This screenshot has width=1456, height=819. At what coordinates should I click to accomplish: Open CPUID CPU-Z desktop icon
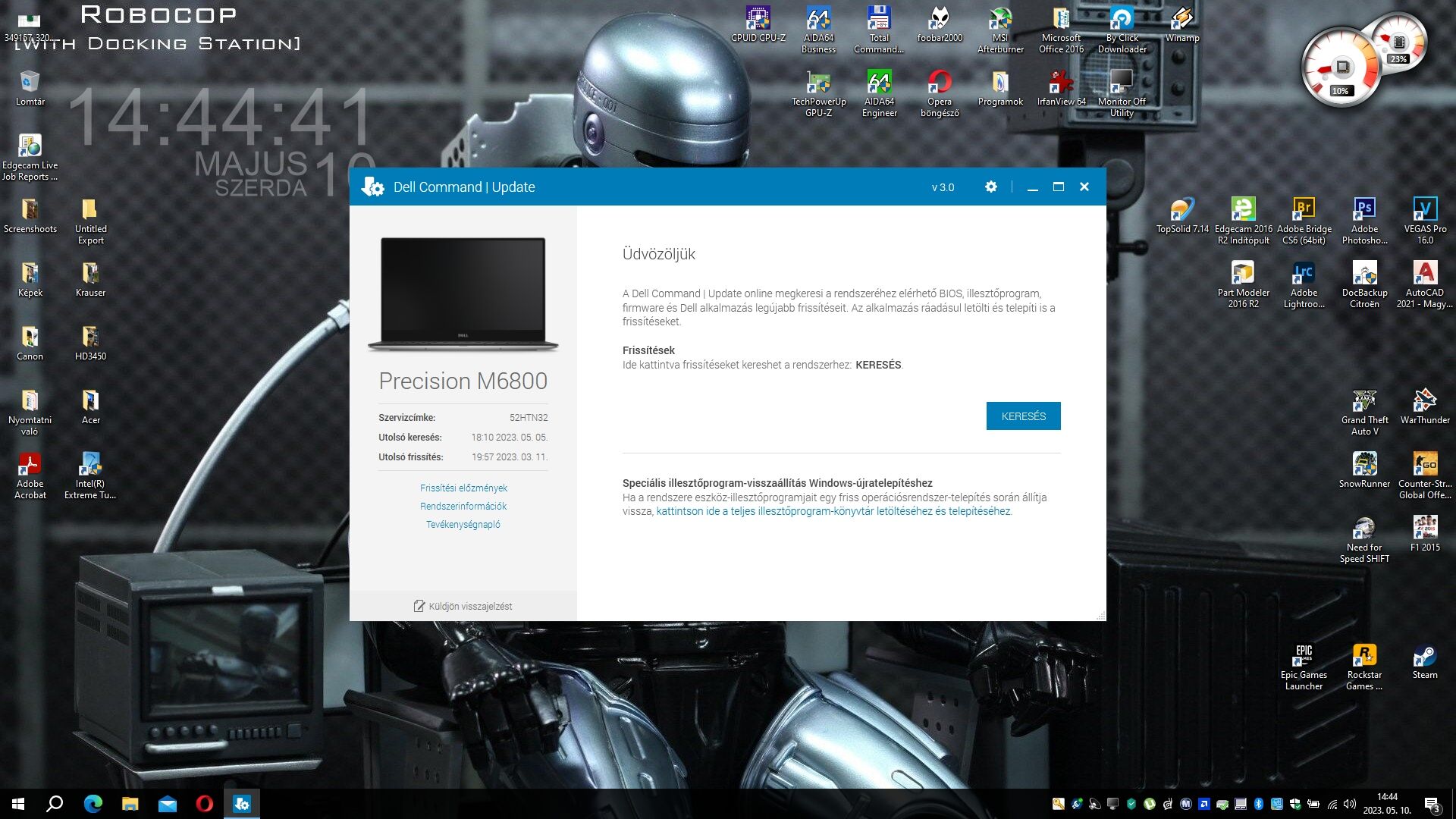(758, 24)
